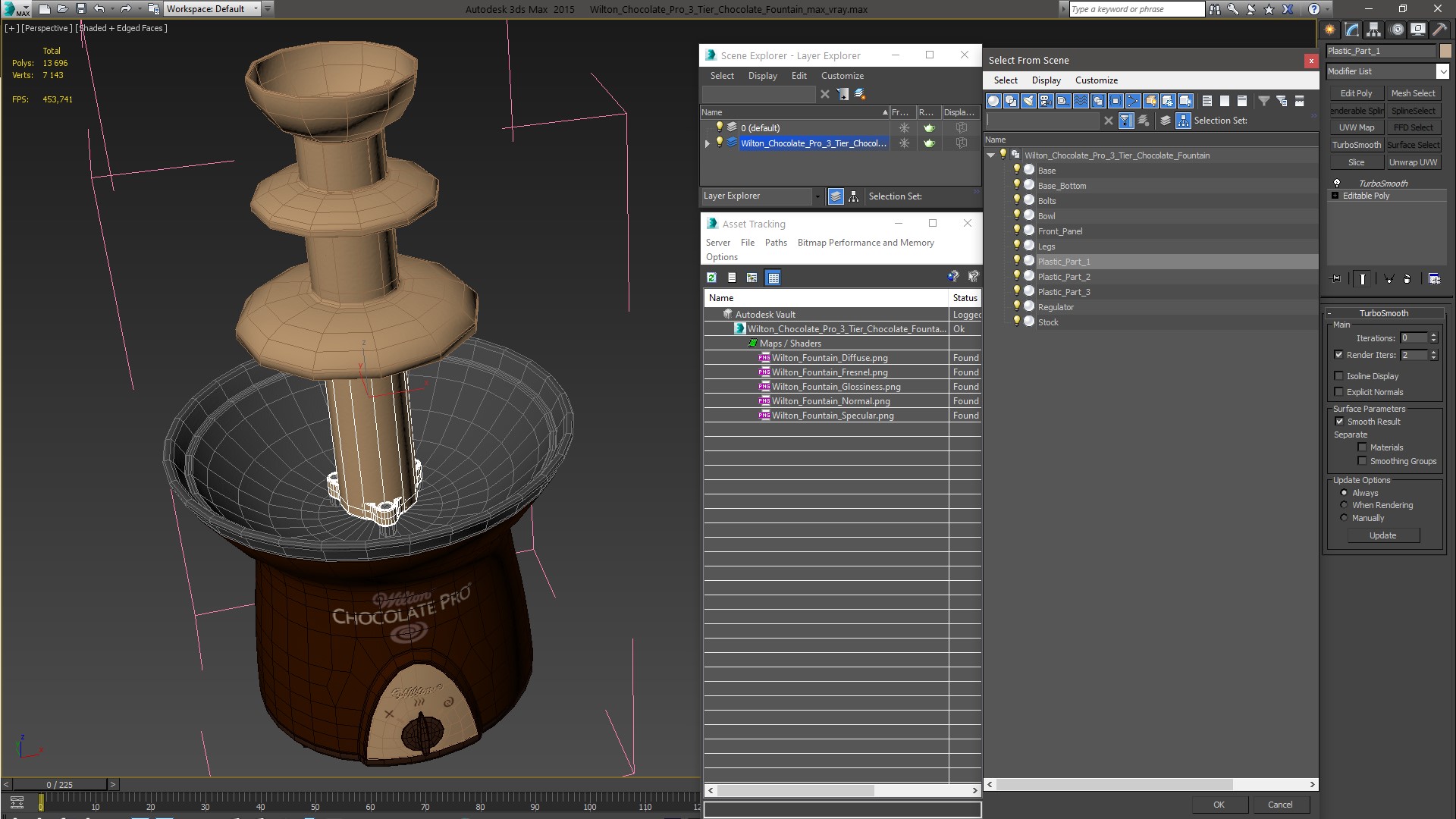
Task: Toggle Display Lights filter in Select From Scene
Action: pyautogui.click(x=1028, y=101)
